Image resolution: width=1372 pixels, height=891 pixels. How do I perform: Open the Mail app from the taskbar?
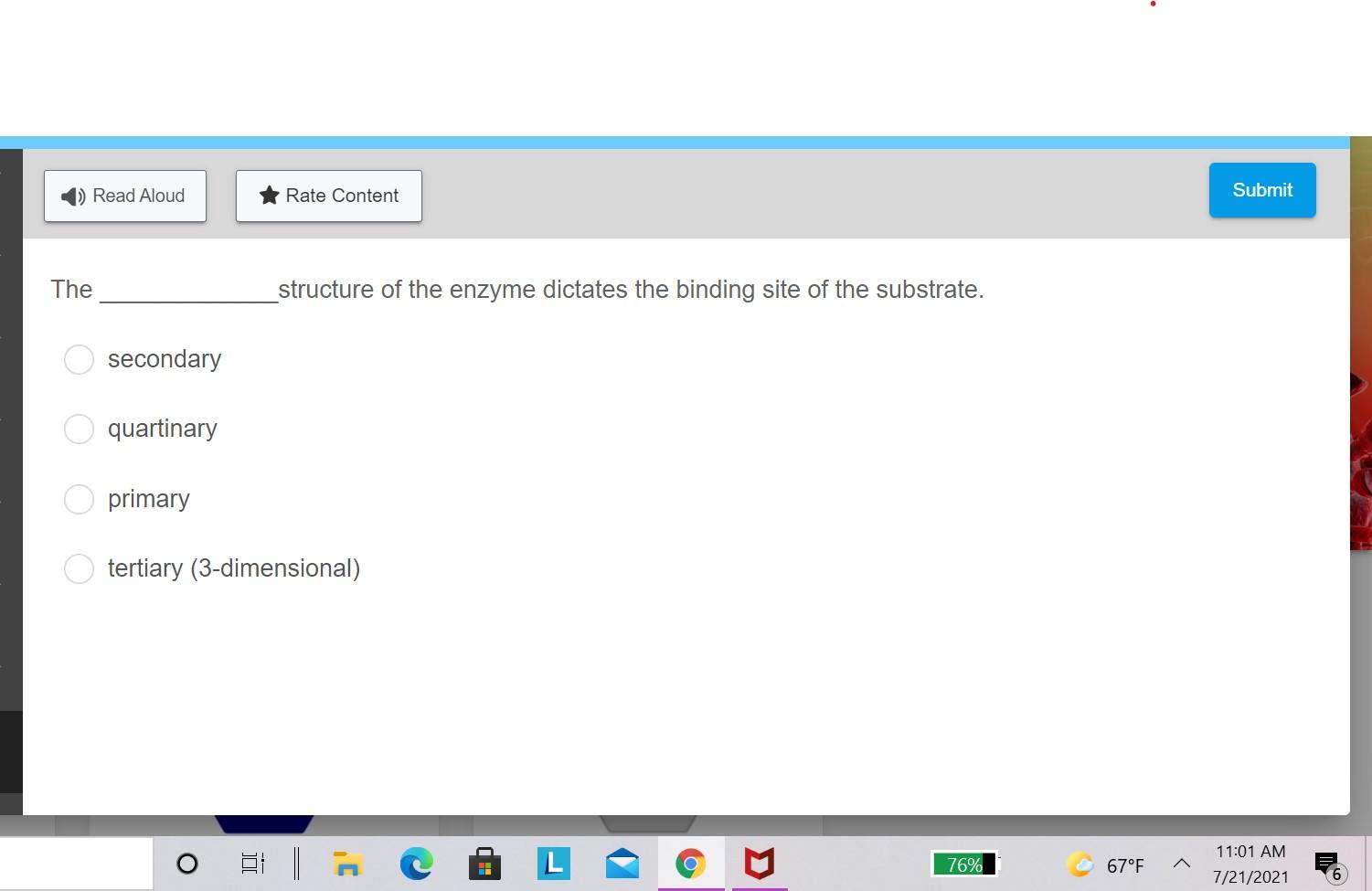point(622,863)
